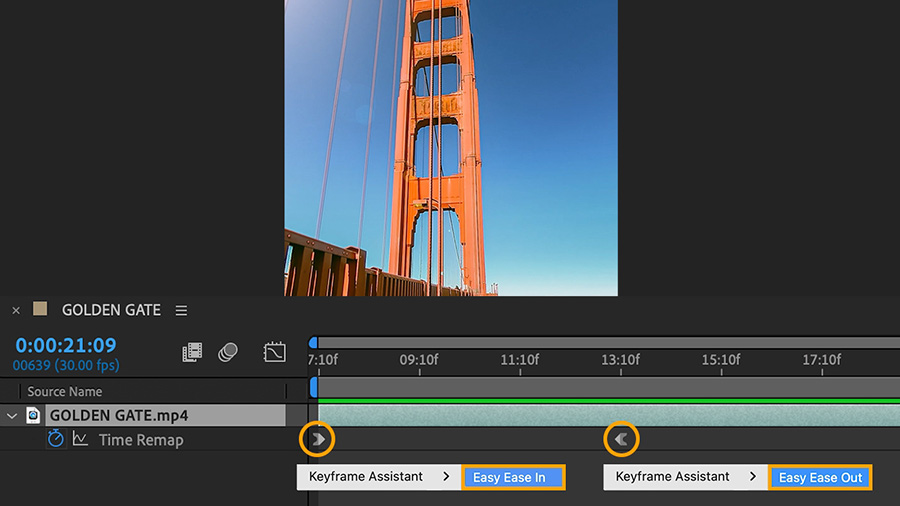Toggle Draft 3D / frame blending icon
Screen dimensions: 900x506
(x=192, y=352)
